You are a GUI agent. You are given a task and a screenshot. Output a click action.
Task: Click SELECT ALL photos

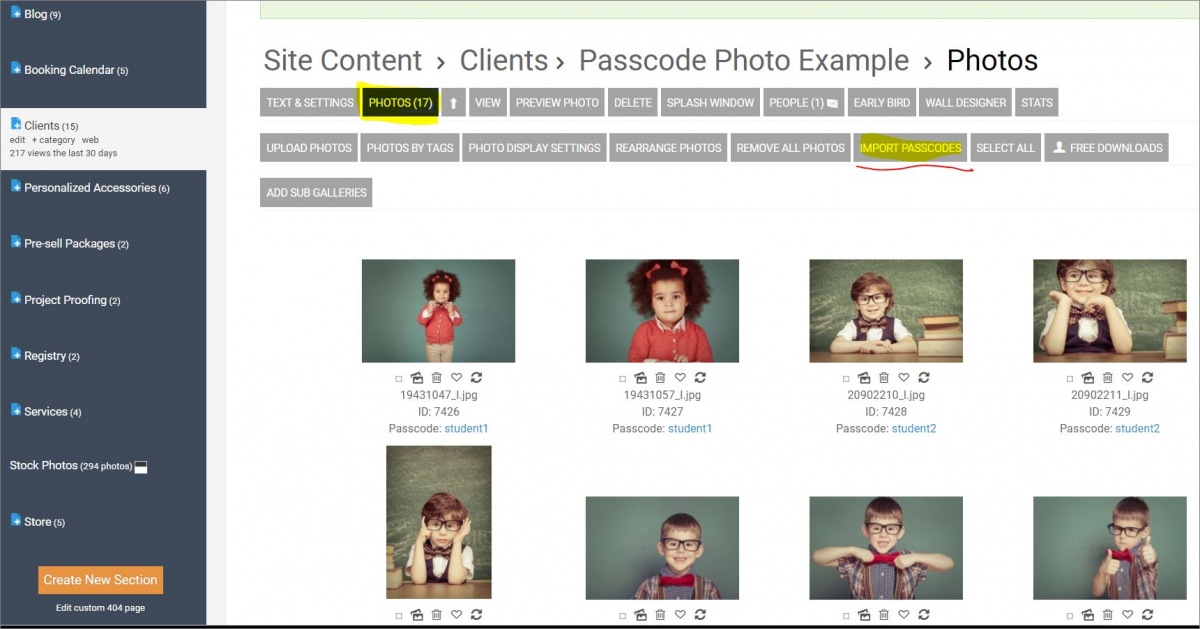(1005, 147)
